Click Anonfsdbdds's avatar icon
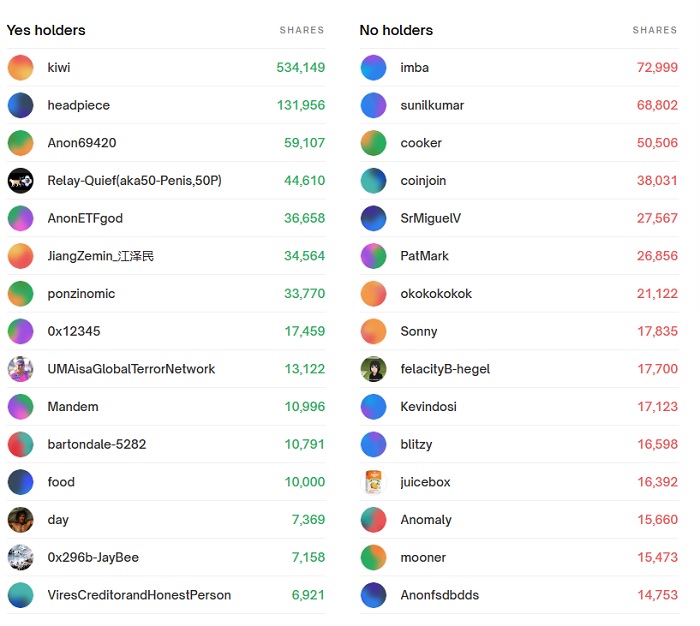This screenshot has height=626, width=700. [373, 595]
